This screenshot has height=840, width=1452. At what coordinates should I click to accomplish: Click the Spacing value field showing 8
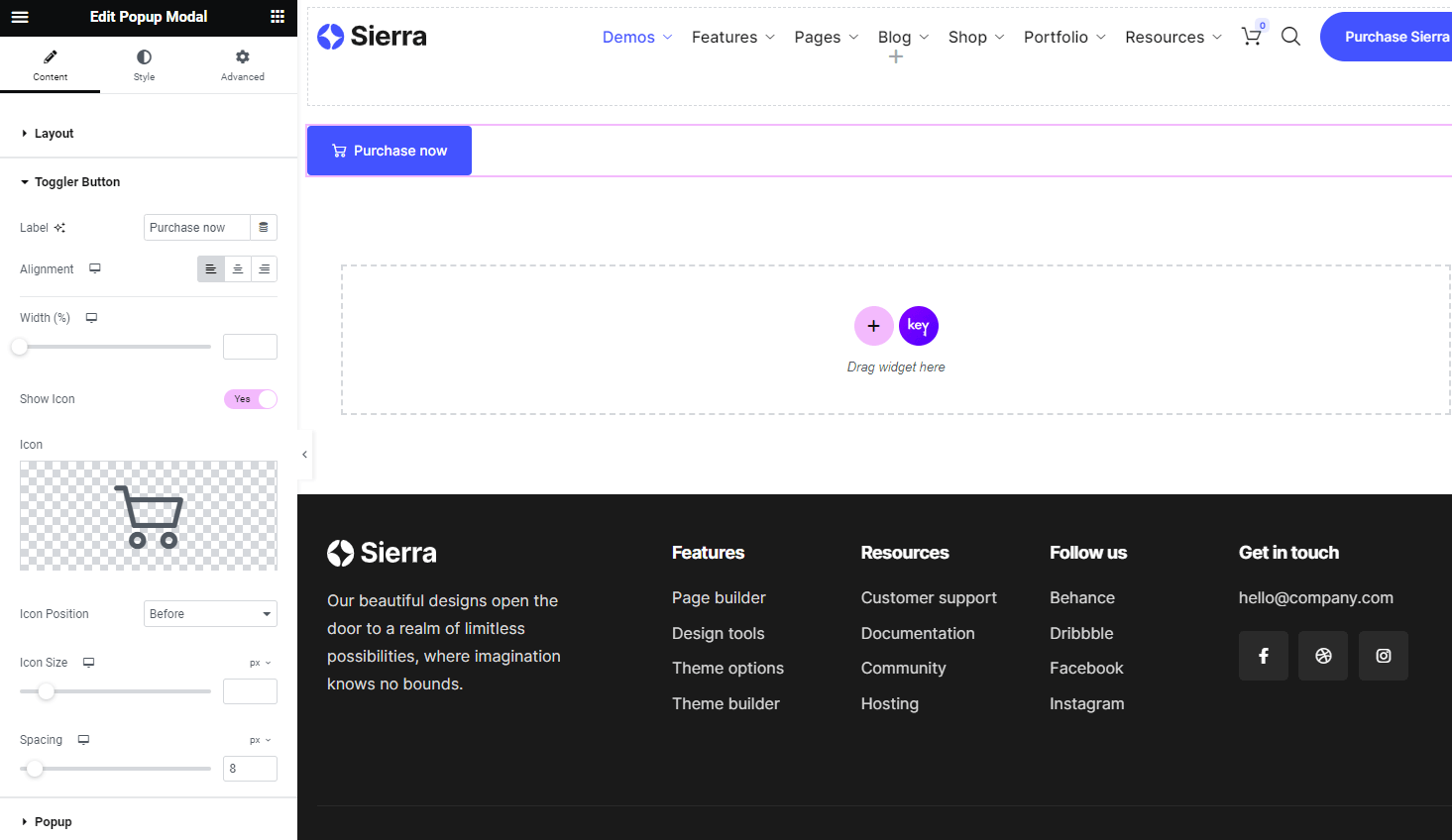(x=250, y=769)
